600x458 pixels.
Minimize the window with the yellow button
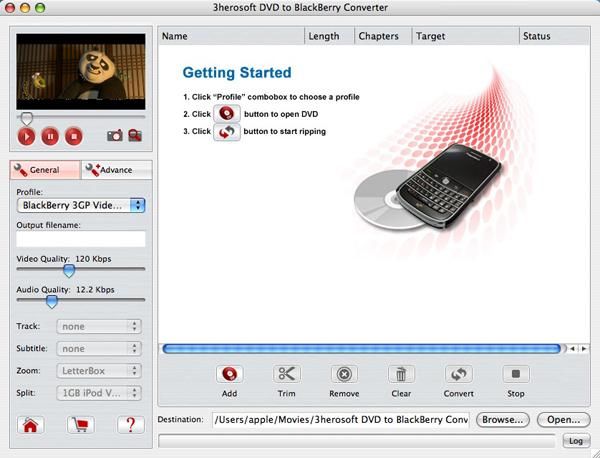[x=25, y=8]
